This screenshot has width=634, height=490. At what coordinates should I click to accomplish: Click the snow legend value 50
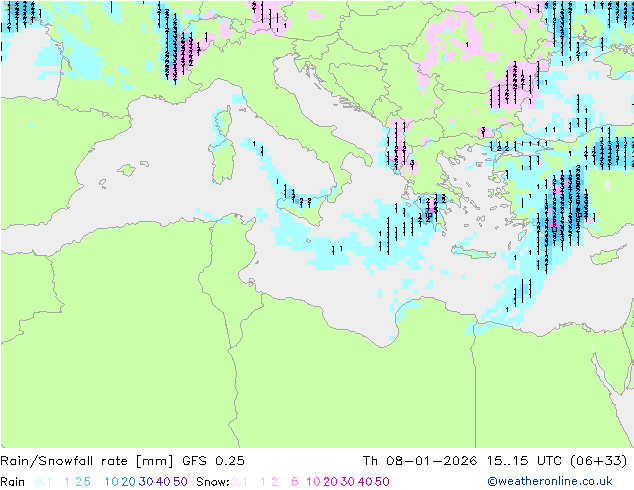(x=382, y=482)
